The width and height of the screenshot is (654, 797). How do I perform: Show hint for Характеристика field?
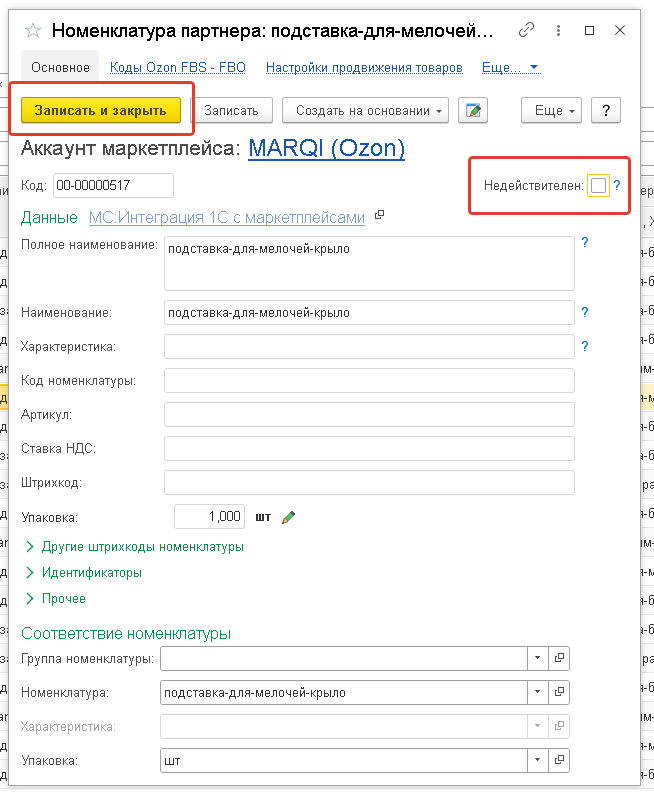[585, 346]
